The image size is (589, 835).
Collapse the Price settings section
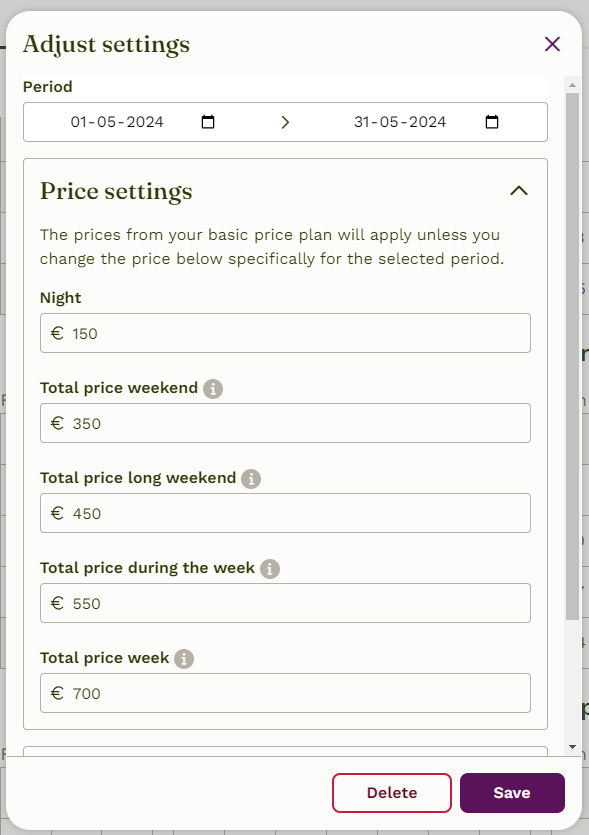click(519, 191)
